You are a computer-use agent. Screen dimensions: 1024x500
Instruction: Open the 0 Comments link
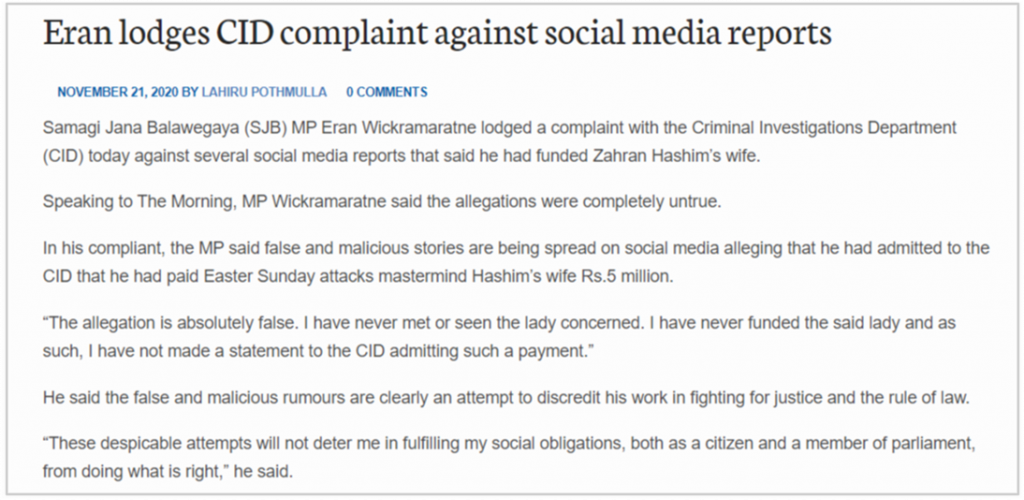point(387,93)
